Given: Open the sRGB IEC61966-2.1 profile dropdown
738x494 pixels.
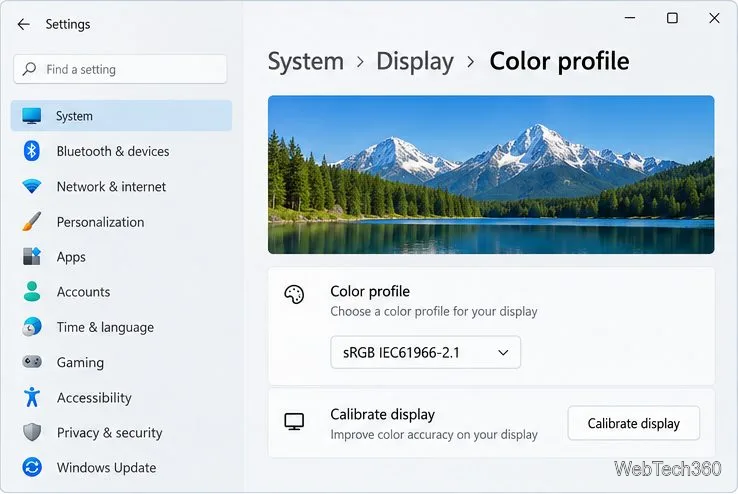Looking at the screenshot, I should click(425, 352).
